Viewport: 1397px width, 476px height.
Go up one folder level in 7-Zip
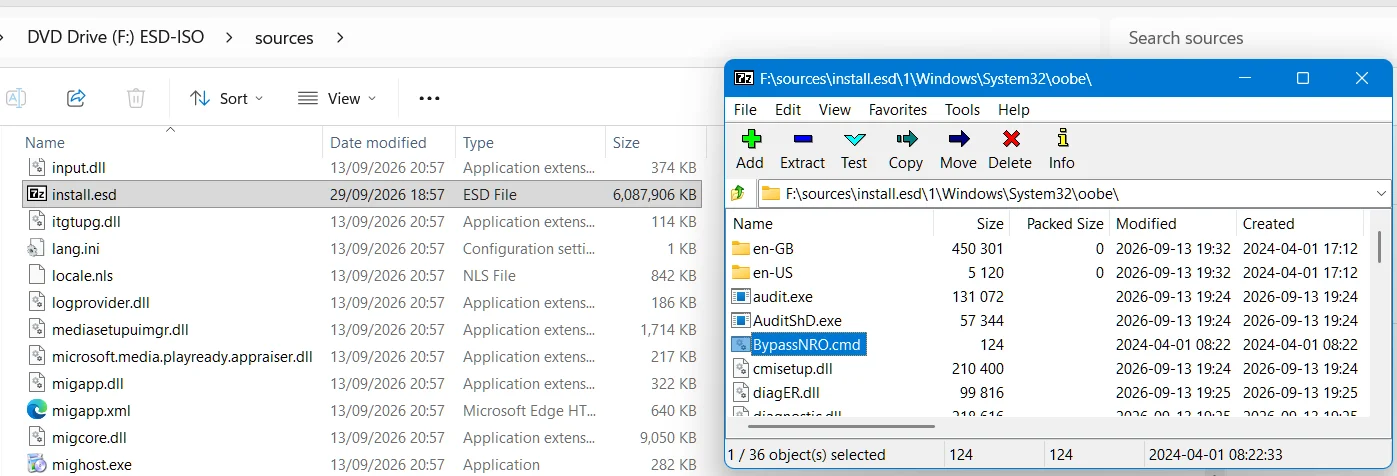[x=738, y=192]
